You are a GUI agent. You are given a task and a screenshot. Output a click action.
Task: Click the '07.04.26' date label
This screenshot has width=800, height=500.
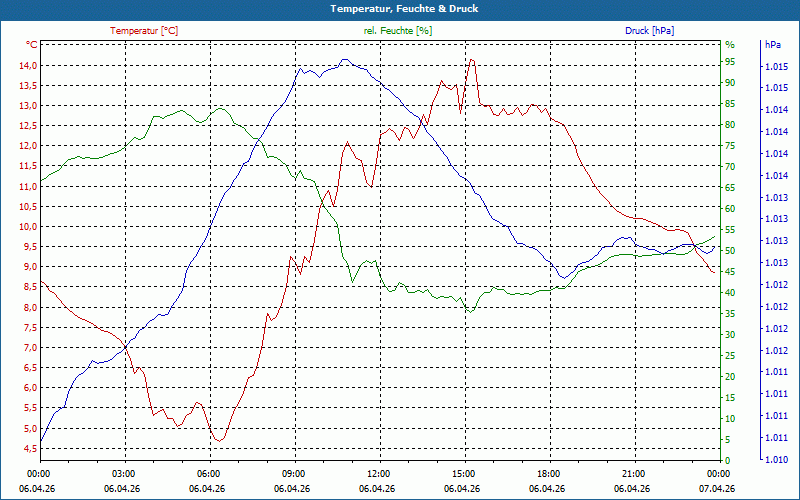717,488
